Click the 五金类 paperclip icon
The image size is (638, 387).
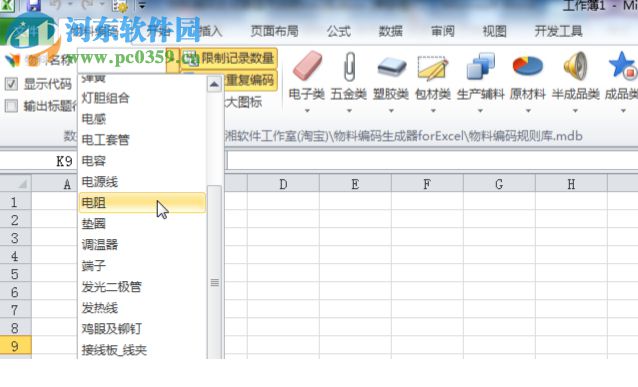tap(349, 66)
